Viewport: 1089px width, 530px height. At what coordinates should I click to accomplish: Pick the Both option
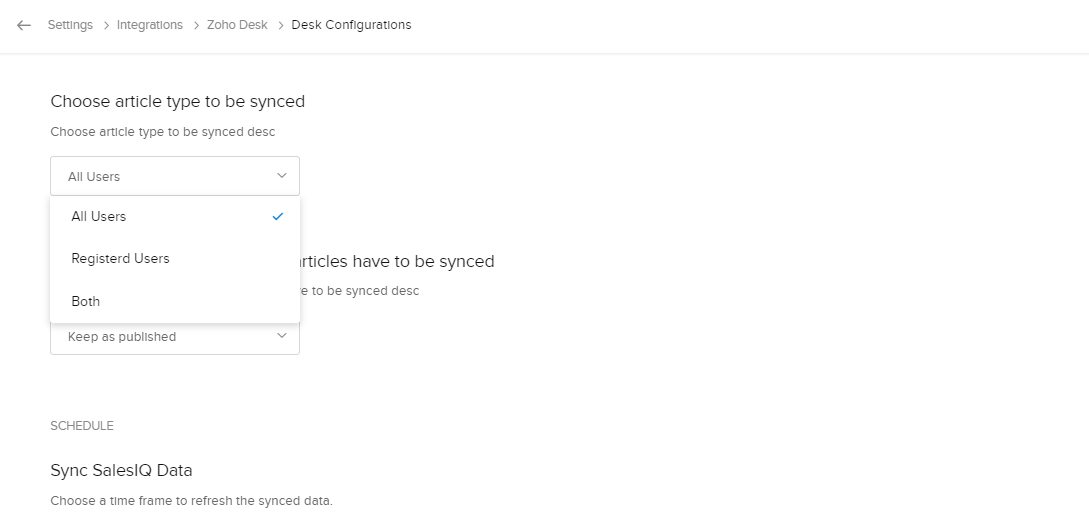tap(86, 301)
